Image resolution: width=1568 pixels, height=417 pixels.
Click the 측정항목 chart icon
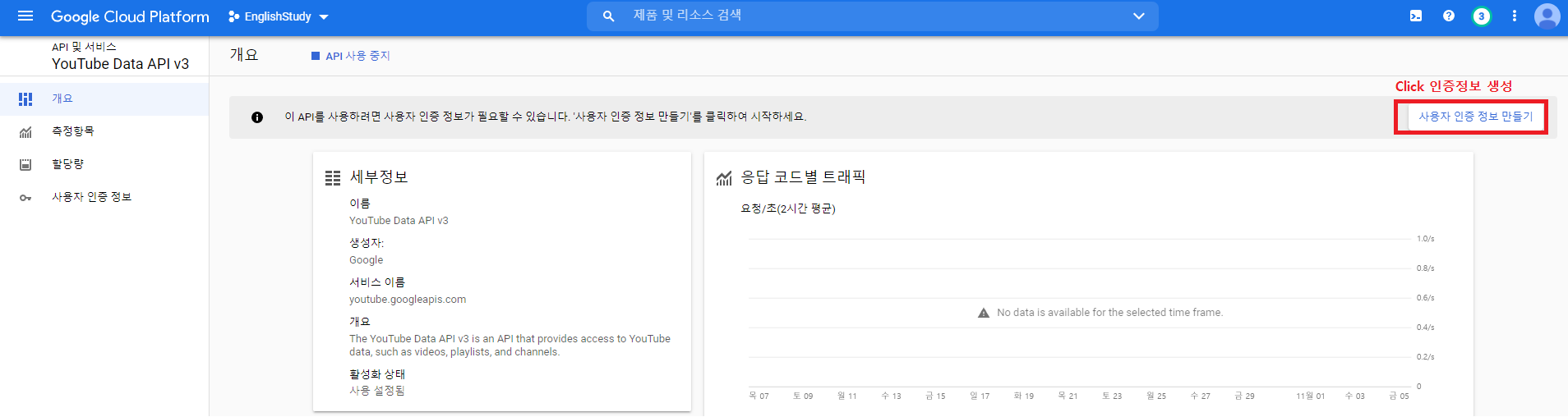coord(25,132)
